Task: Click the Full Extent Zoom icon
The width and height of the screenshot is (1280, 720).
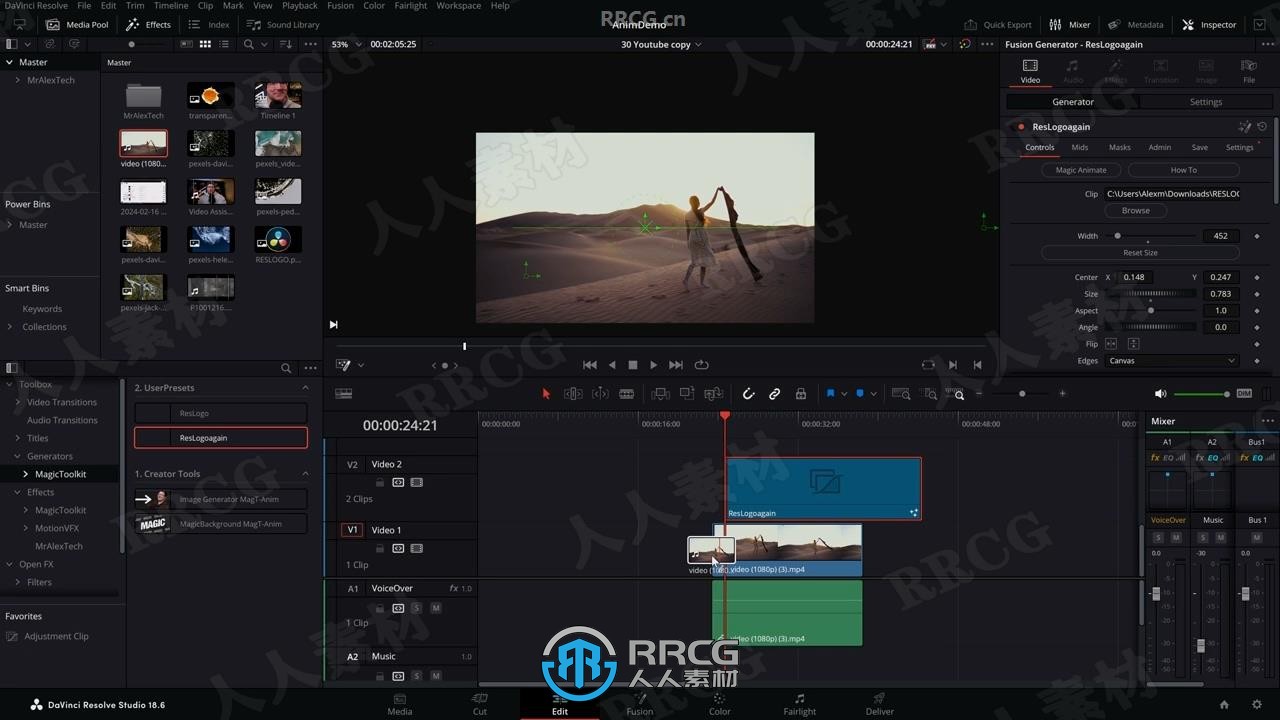Action: tap(901, 394)
